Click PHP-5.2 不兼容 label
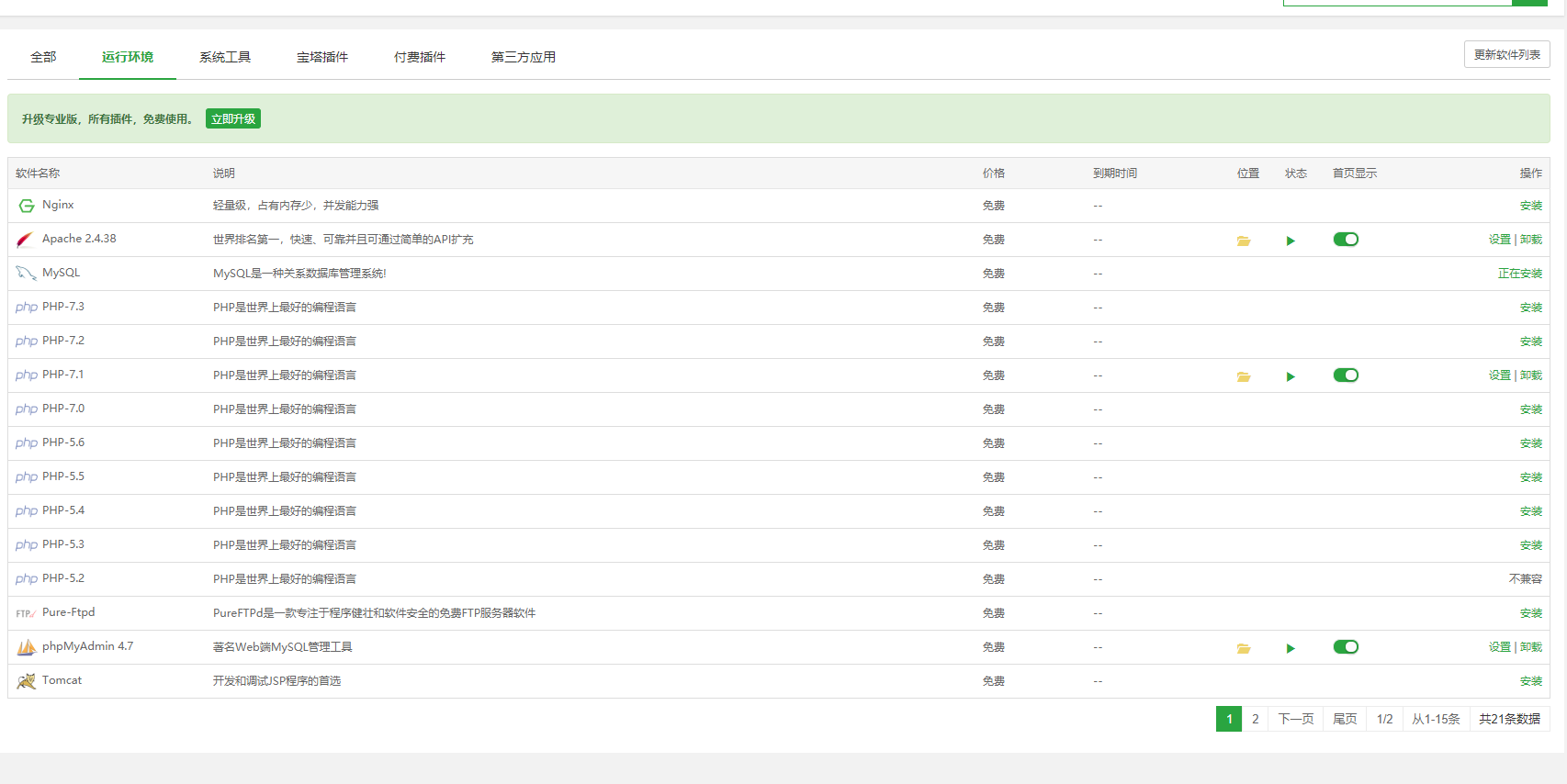 1526,579
